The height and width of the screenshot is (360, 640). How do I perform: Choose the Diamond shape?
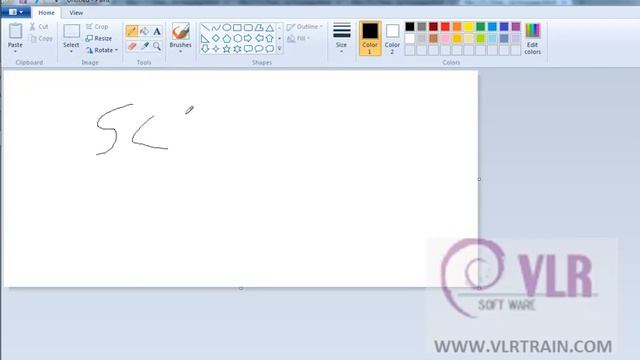pyautogui.click(x=216, y=38)
